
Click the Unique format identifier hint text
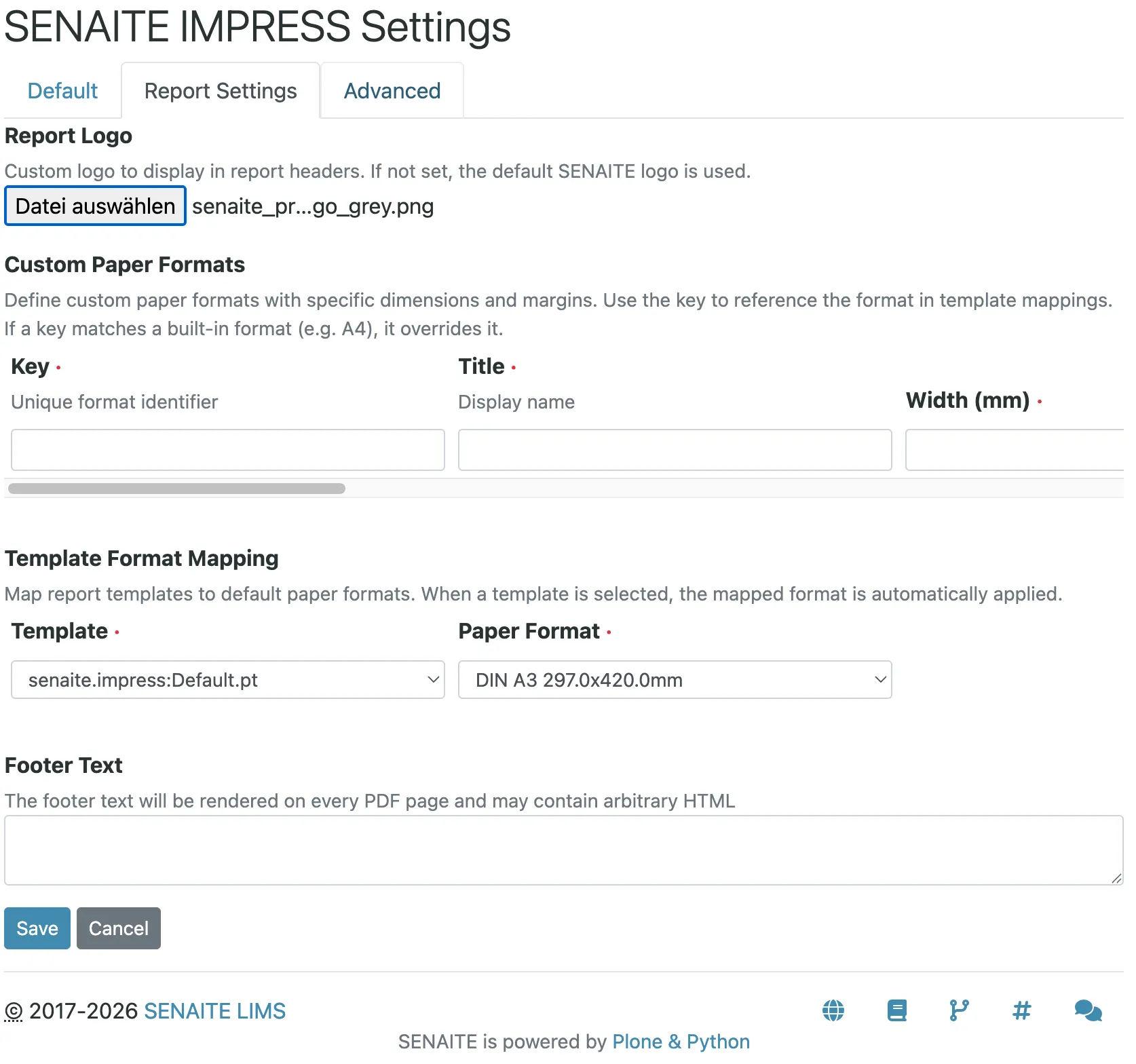(x=115, y=402)
